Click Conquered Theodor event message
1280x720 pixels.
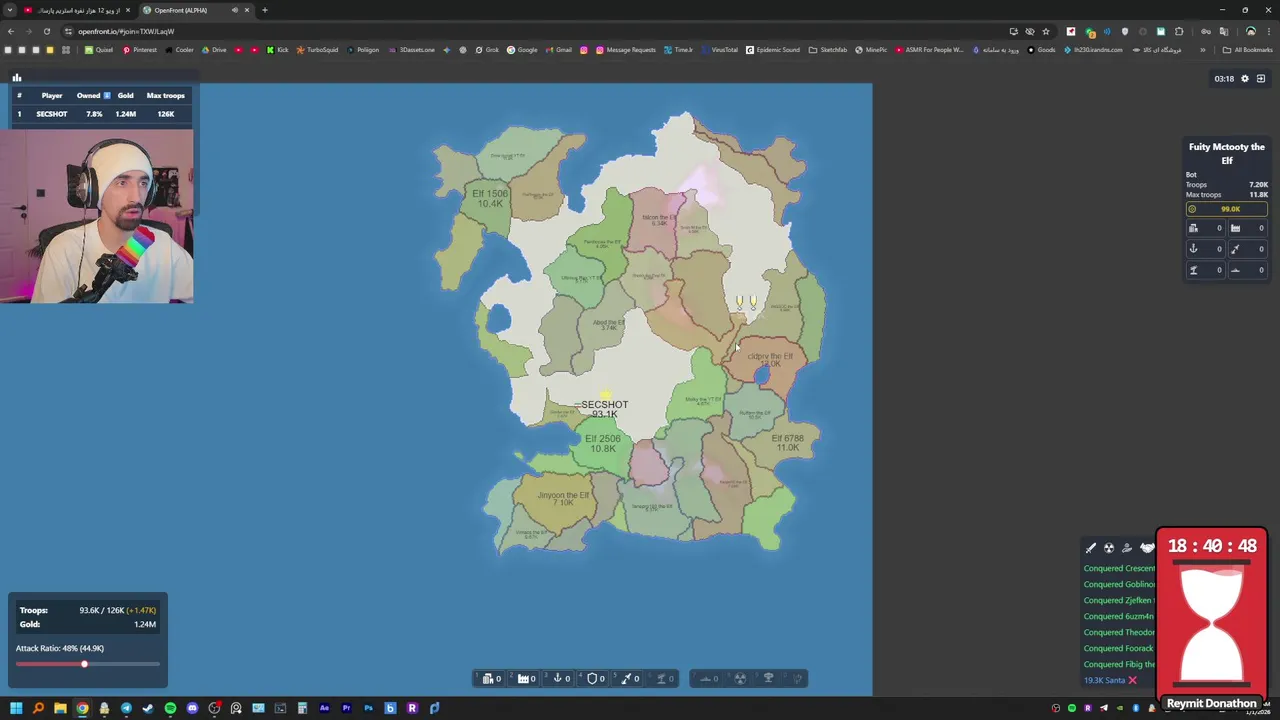pyautogui.click(x=1119, y=632)
